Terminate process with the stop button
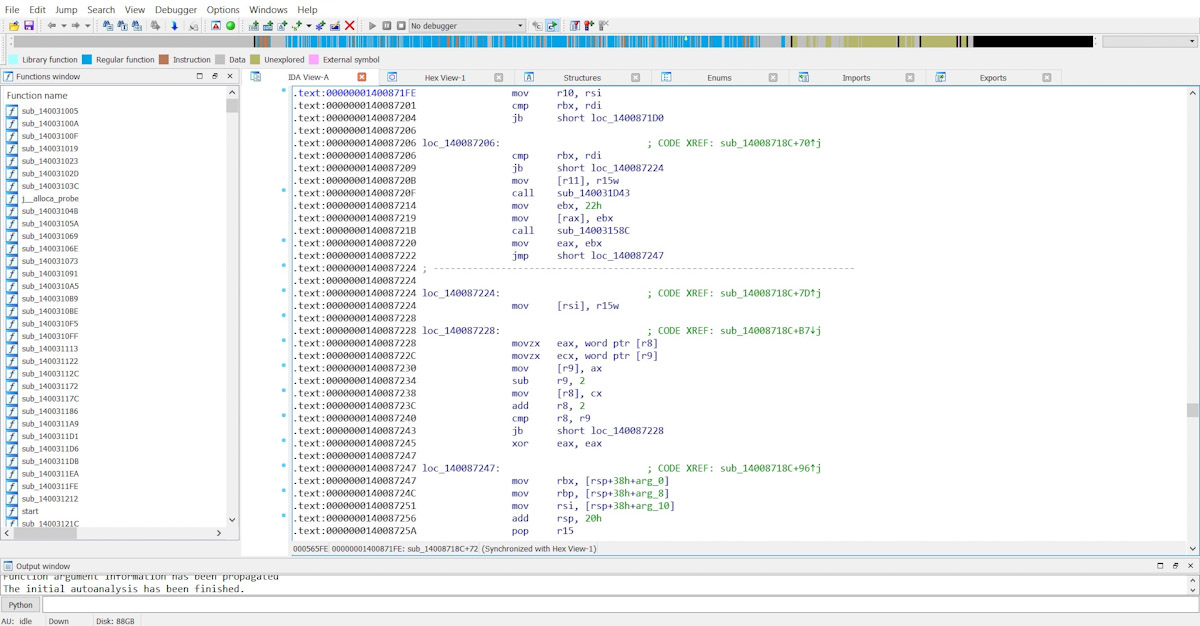This screenshot has width=1200, height=626. 401,25
